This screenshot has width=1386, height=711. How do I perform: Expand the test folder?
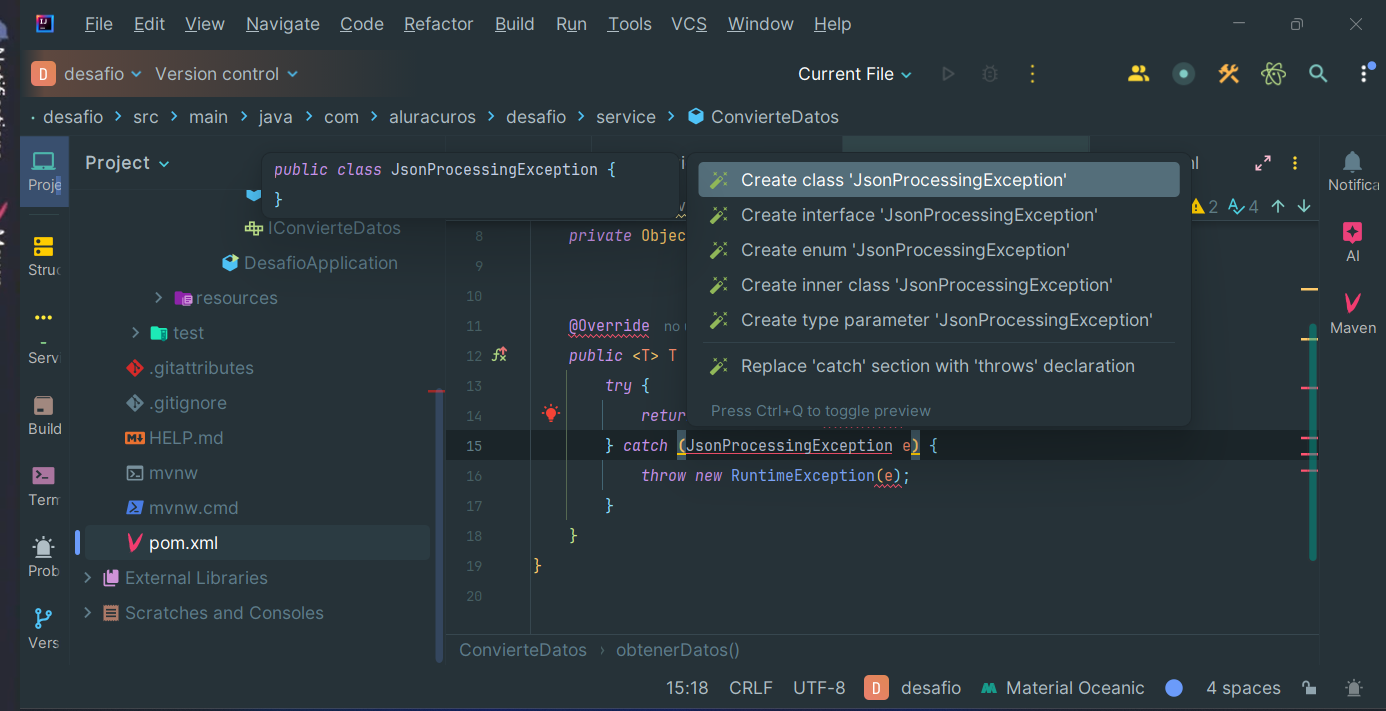(x=136, y=333)
